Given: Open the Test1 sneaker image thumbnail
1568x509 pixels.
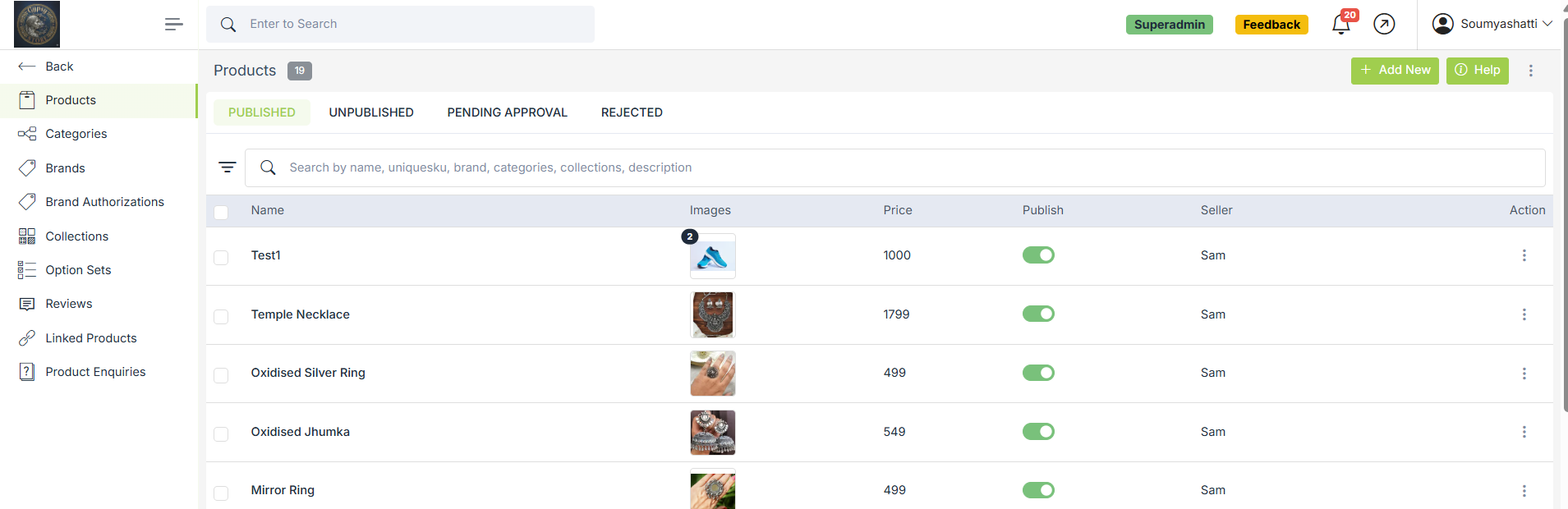Looking at the screenshot, I should click(712, 257).
